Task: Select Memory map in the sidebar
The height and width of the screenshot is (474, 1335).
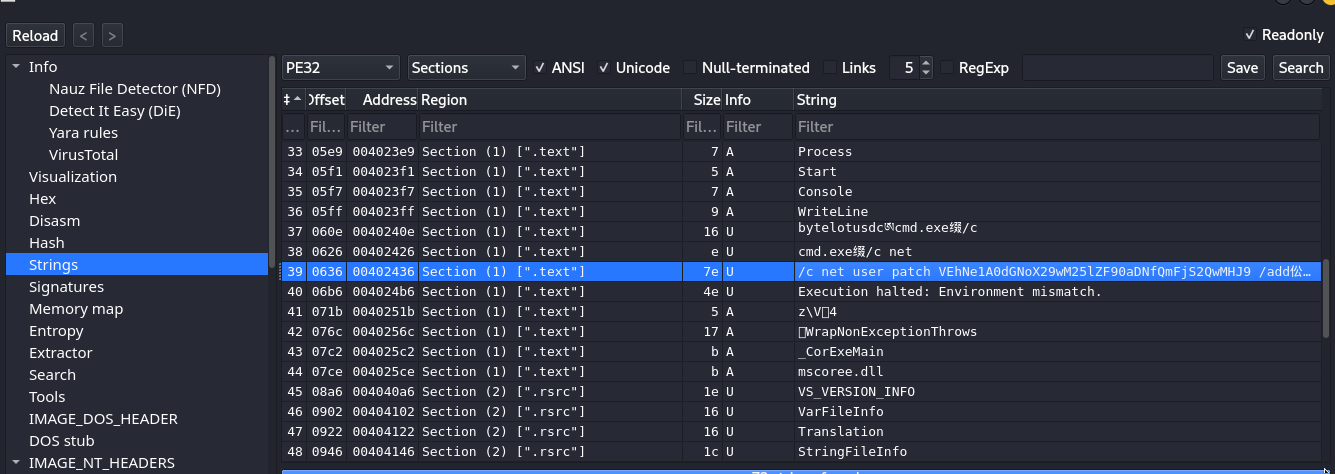Action: click(76, 309)
